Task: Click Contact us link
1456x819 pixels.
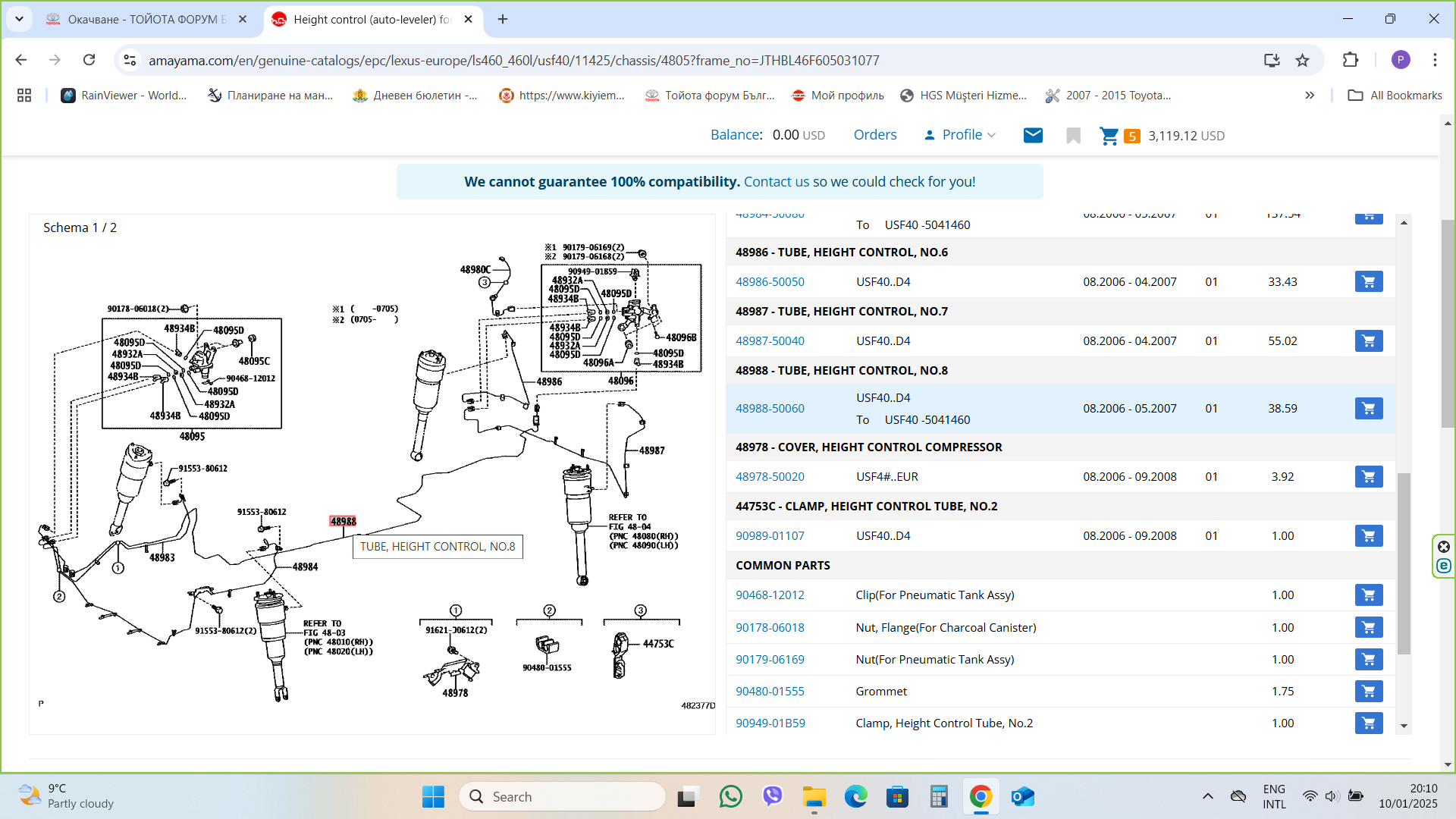Action: (776, 182)
